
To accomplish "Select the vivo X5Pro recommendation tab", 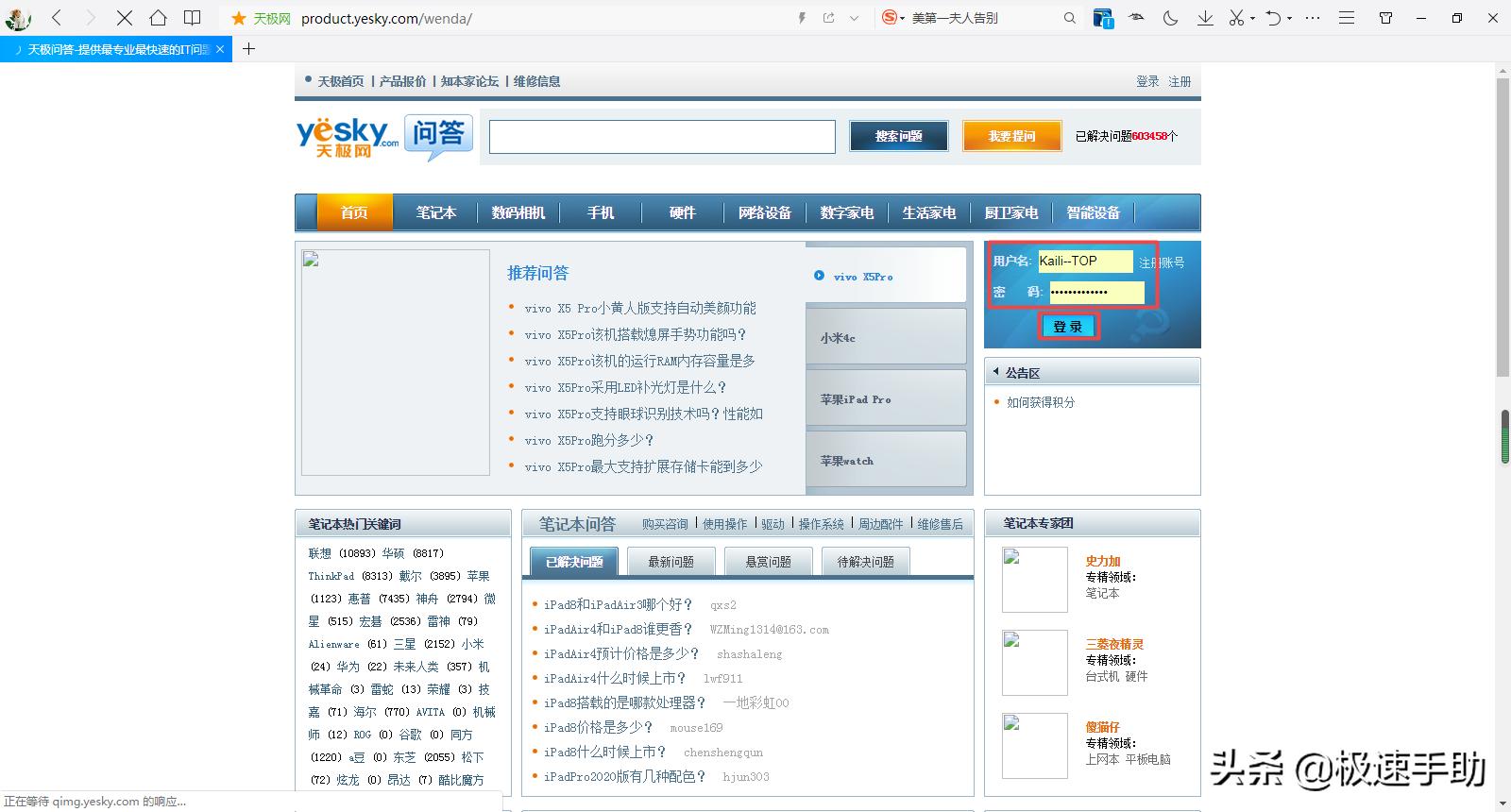I will point(886,276).
